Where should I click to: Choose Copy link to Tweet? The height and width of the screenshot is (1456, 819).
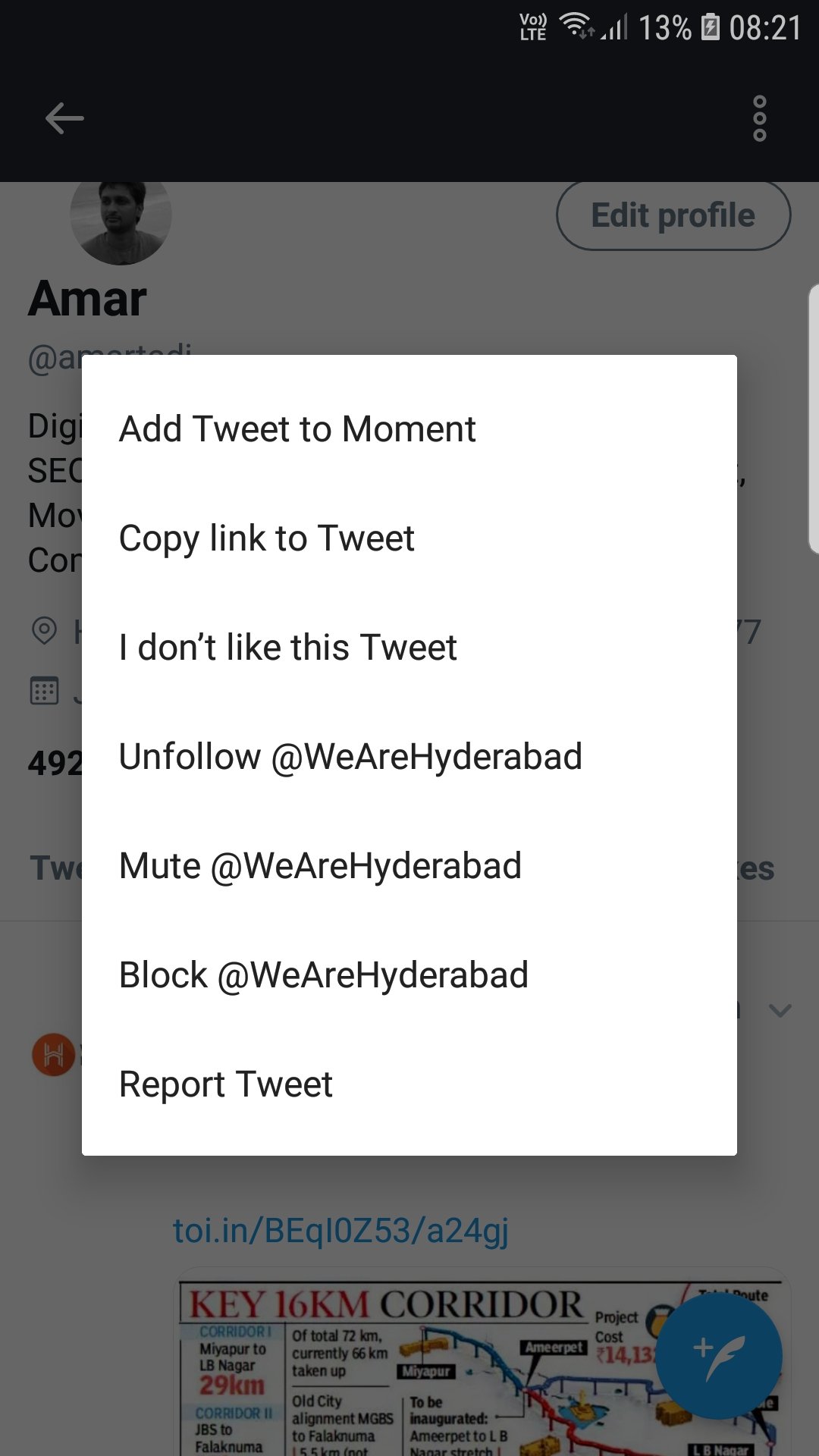click(267, 538)
